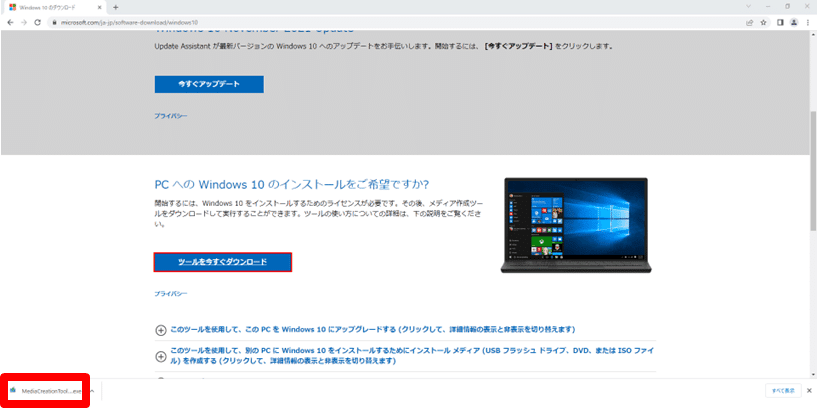This screenshot has width=817, height=408.
Task: Click the PC への Windows 10 のインストール heading
Action: 292,184
